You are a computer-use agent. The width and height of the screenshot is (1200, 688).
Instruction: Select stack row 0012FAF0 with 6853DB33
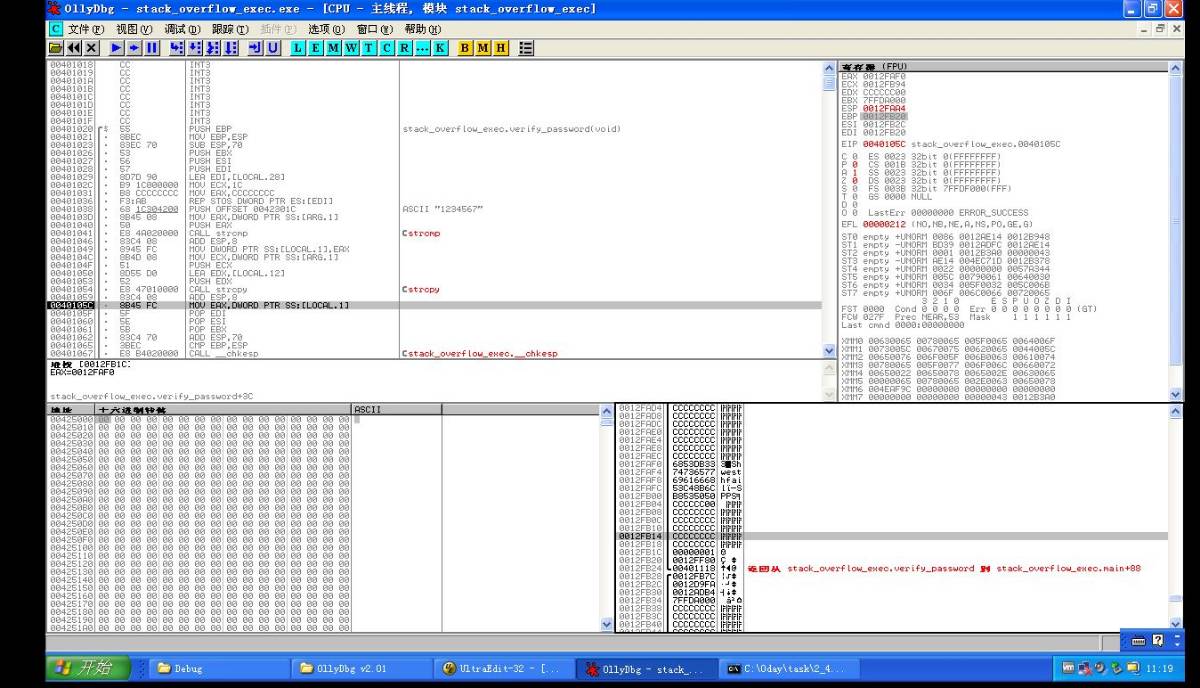(892, 464)
